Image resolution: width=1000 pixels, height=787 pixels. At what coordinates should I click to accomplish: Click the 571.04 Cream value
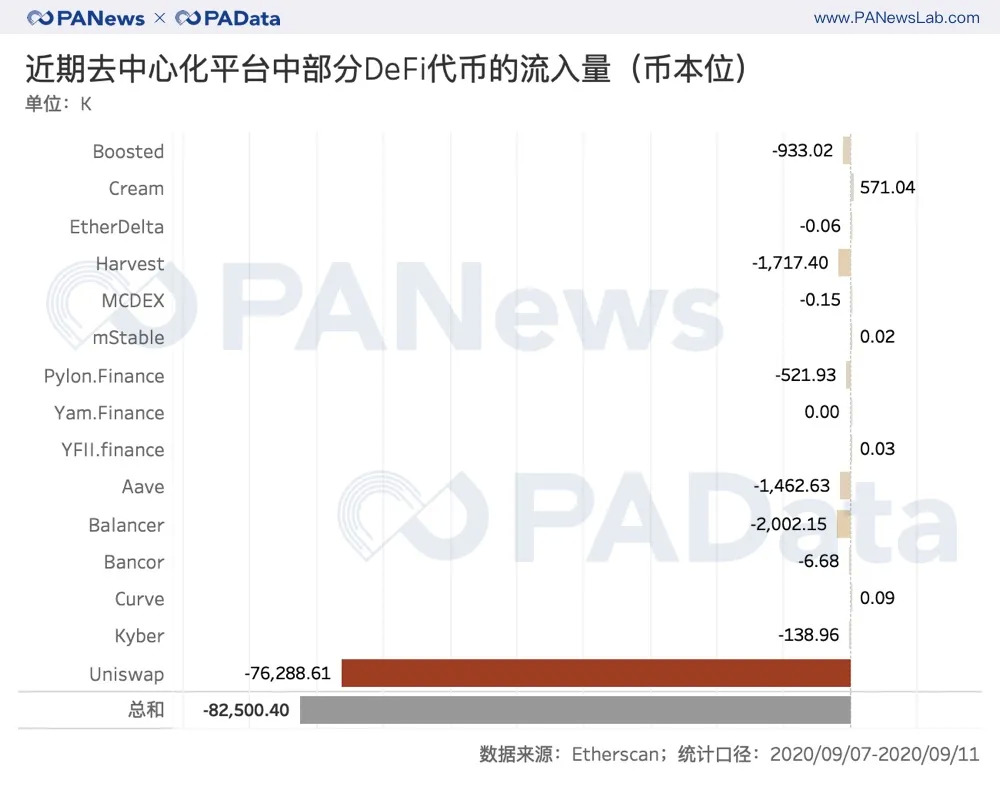click(887, 187)
